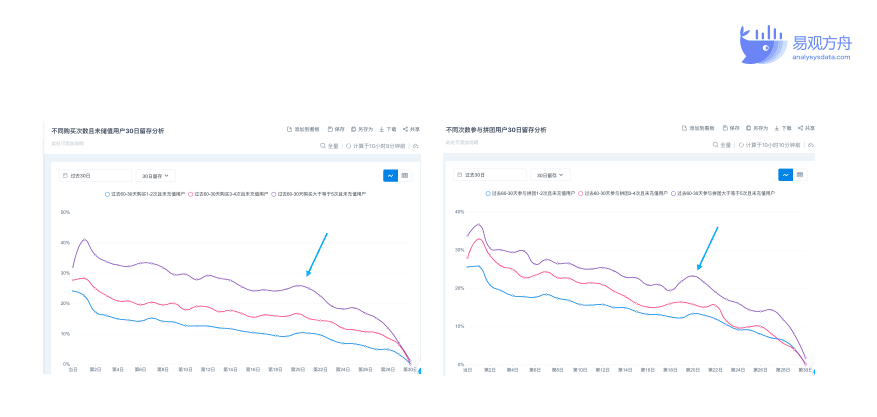Toggle pink 参与拼团3-4次 legend series in right chart
This screenshot has width=877, height=417.
pos(625,193)
